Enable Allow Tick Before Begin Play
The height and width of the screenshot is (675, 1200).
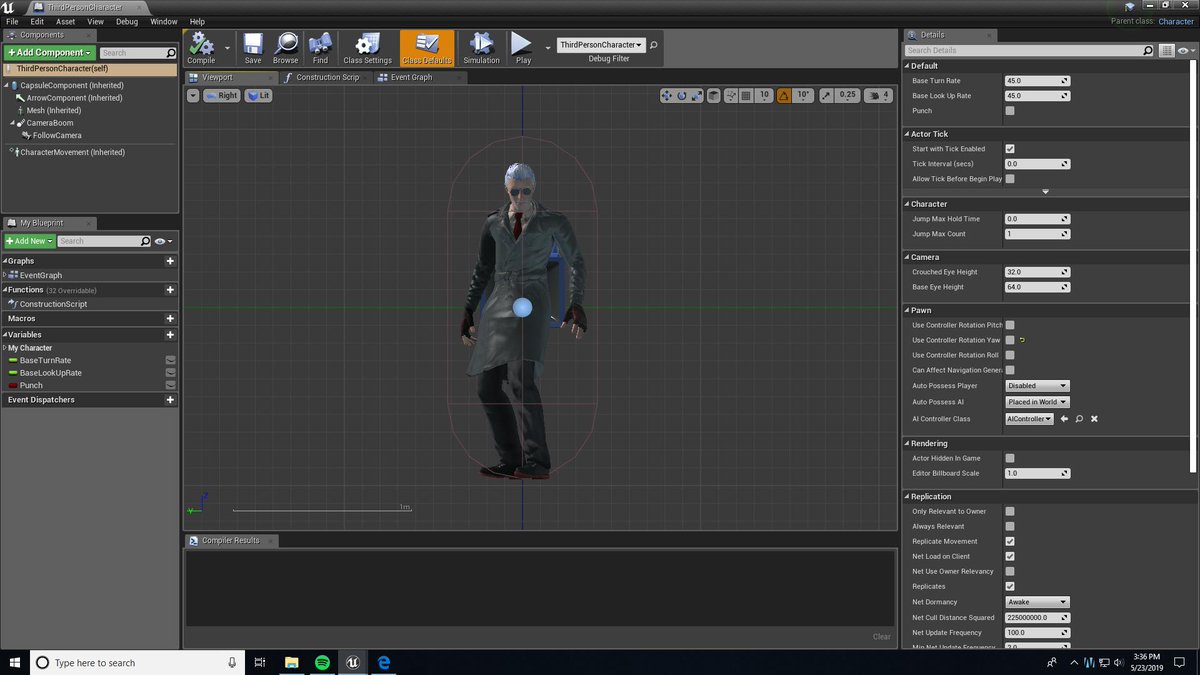1010,179
